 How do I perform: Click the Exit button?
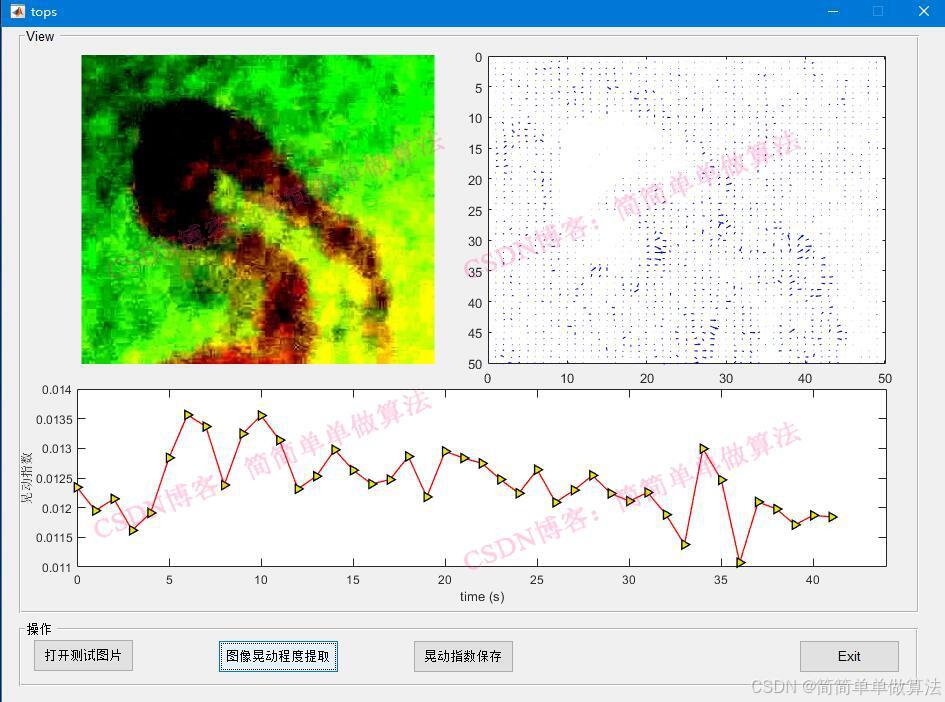(x=849, y=656)
